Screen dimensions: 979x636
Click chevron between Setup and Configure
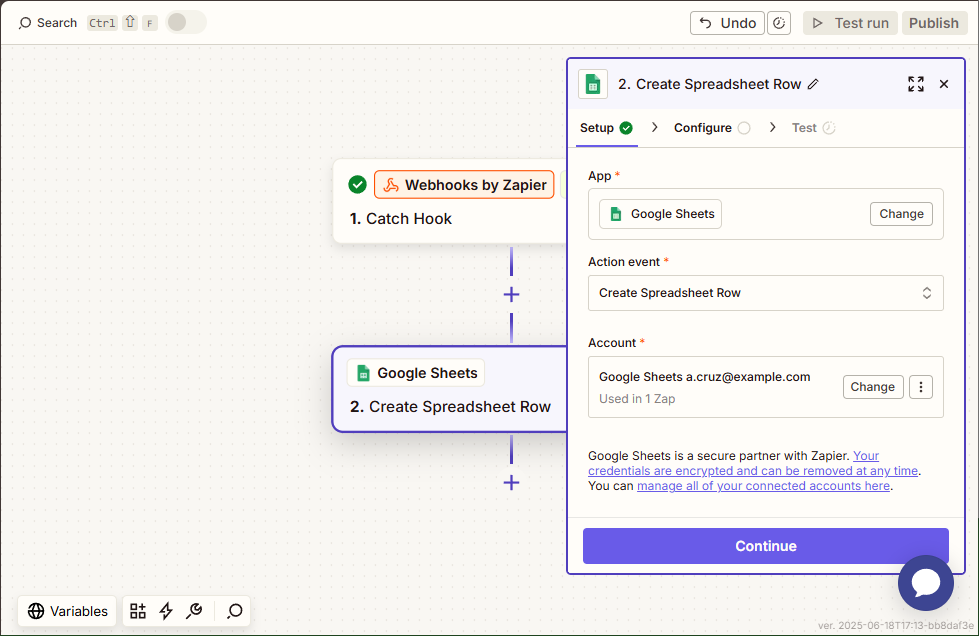coord(654,127)
